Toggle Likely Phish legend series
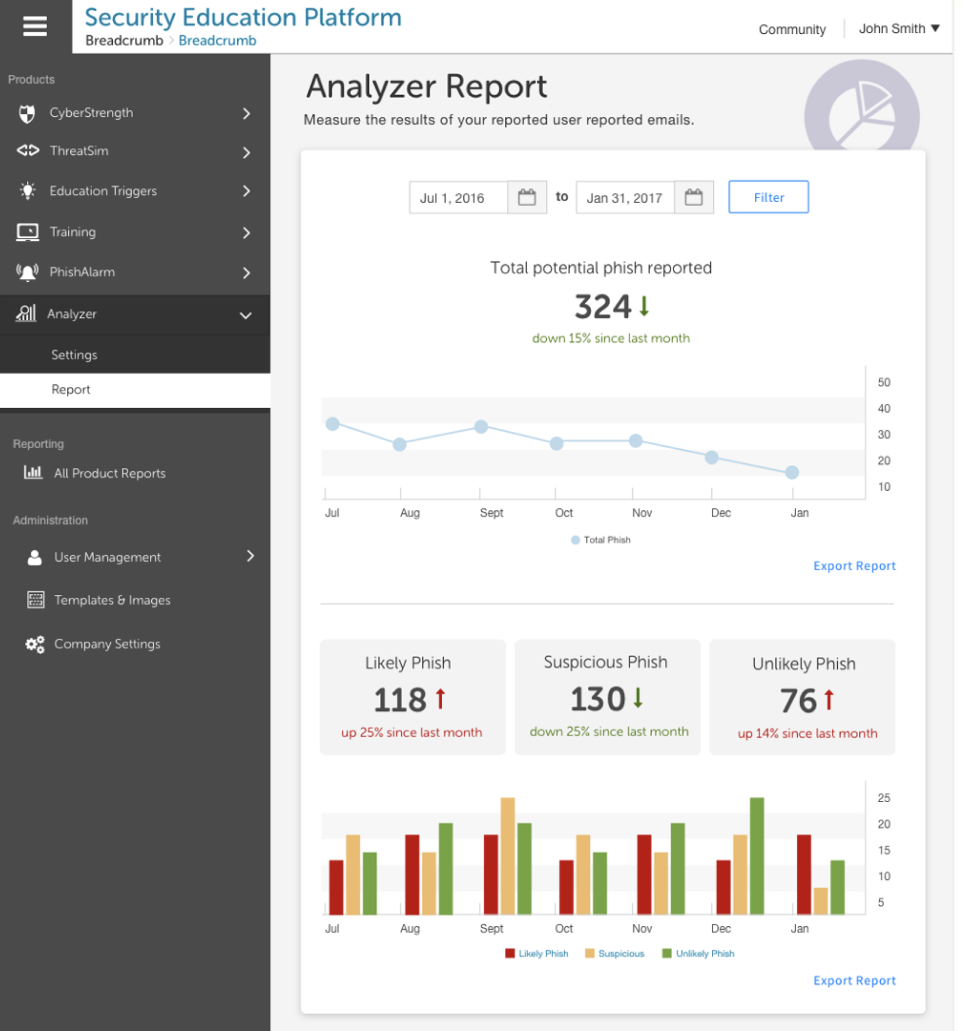The width and height of the screenshot is (963, 1031). click(x=537, y=954)
